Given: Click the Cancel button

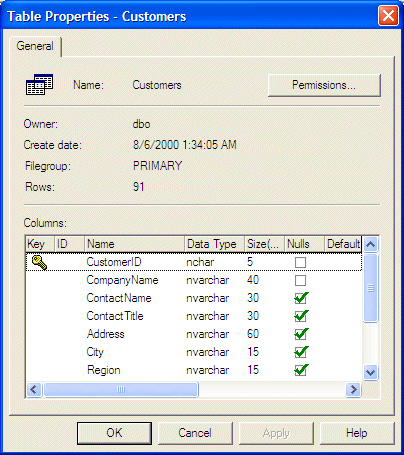Looking at the screenshot, I should (195, 433).
